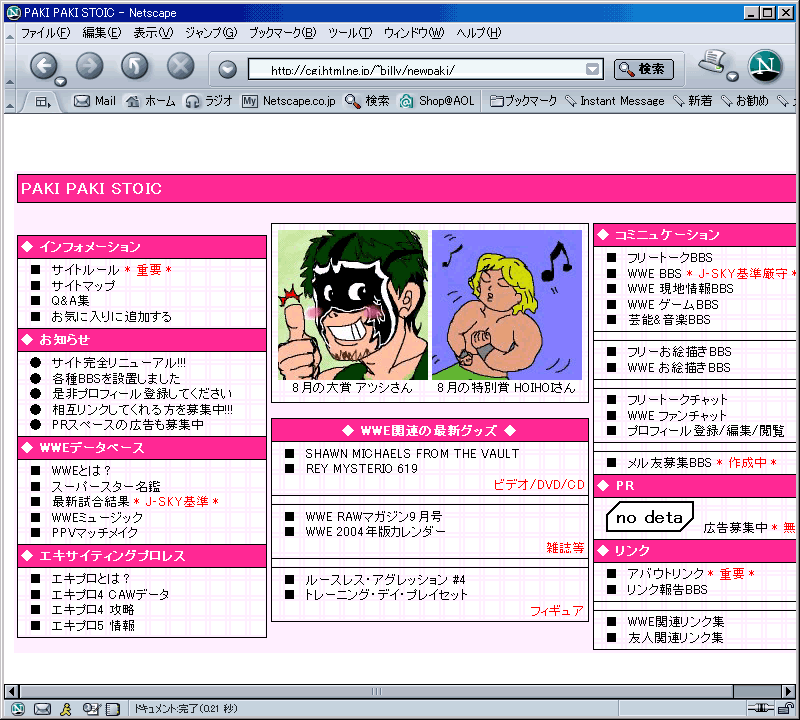Click Navigator icon in status bar
This screenshot has width=800, height=720.
point(18,708)
